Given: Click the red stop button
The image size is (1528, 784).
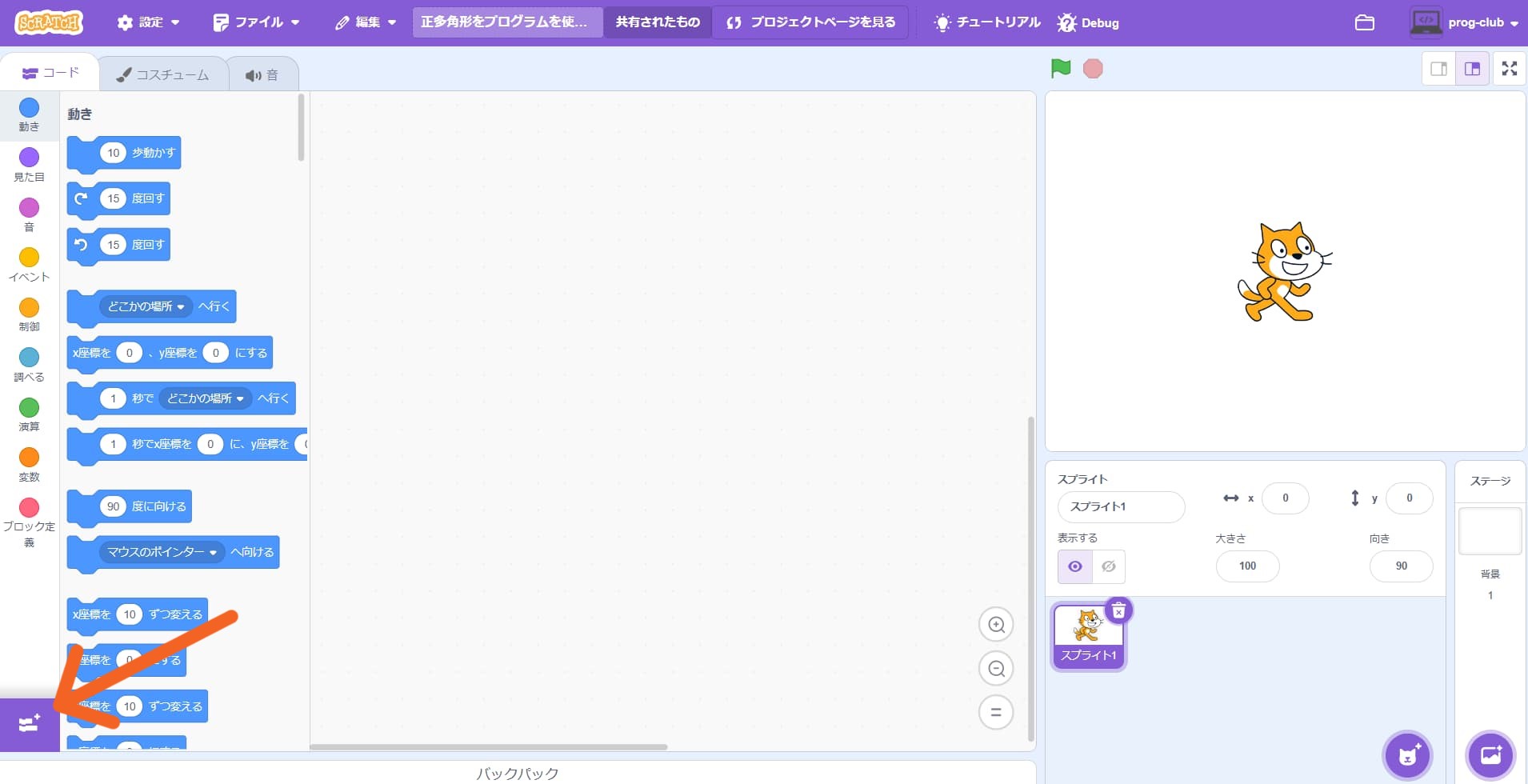Looking at the screenshot, I should (1093, 69).
